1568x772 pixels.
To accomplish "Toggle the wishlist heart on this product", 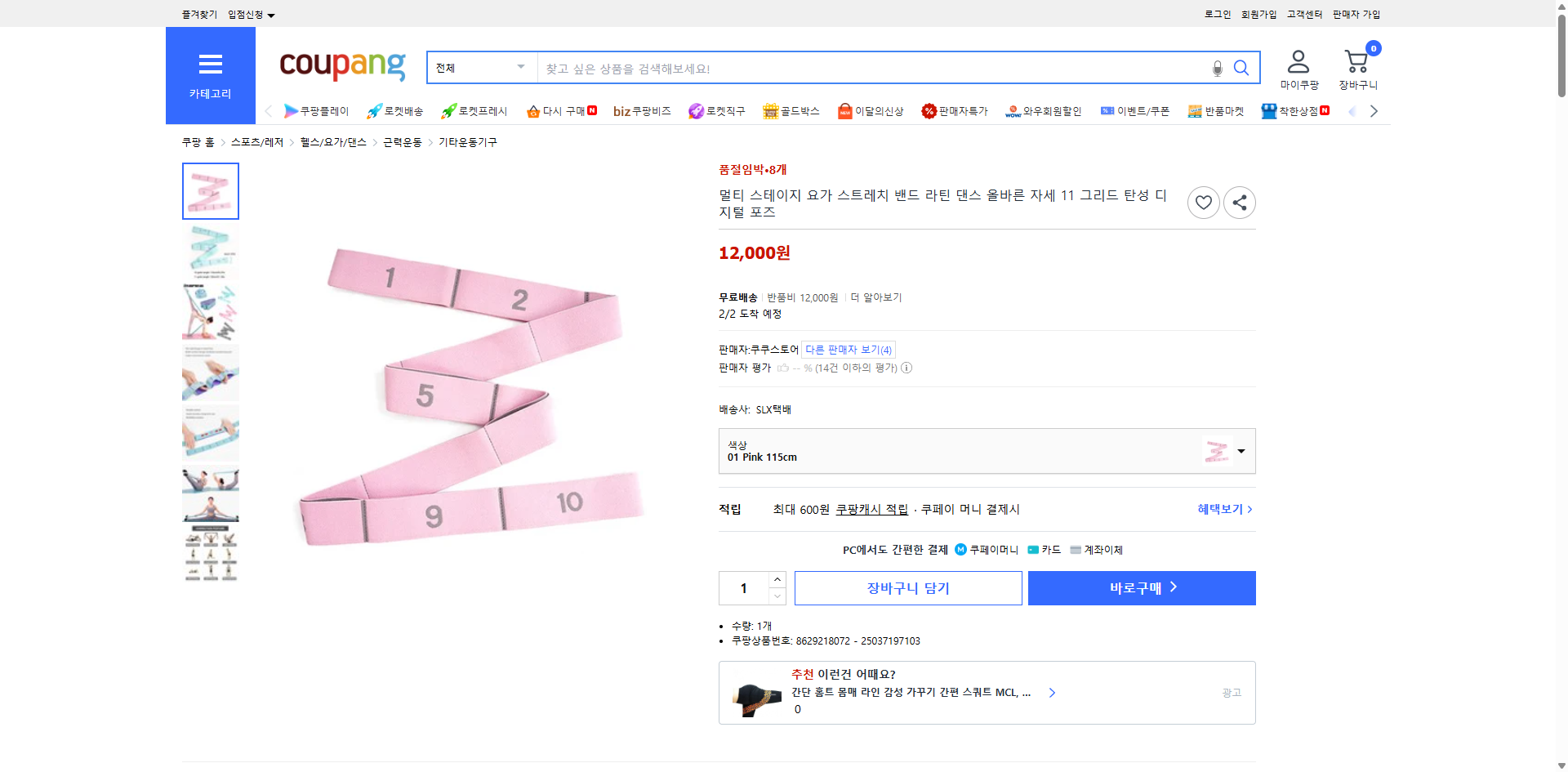I will pos(1203,202).
